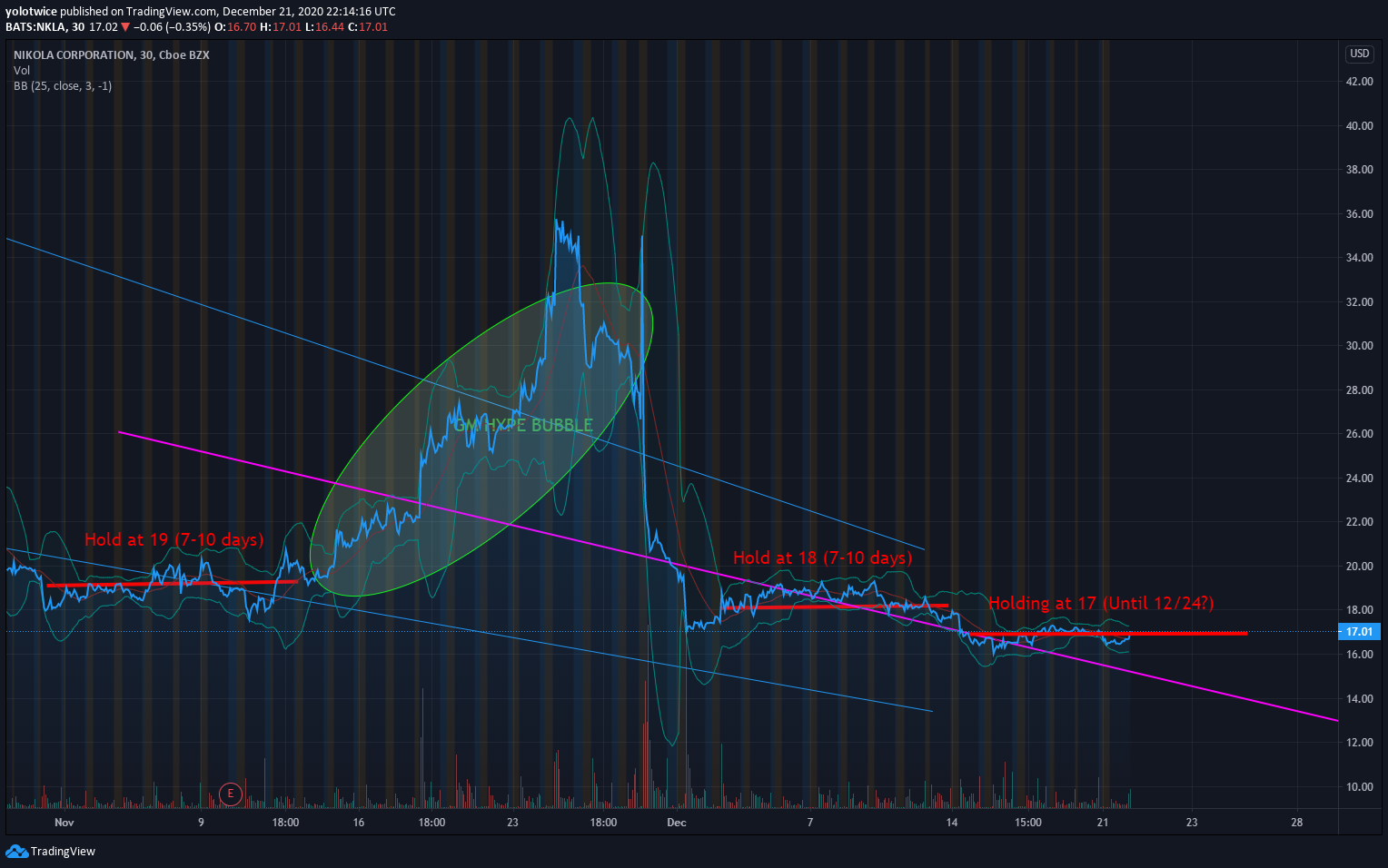Image resolution: width=1388 pixels, height=868 pixels.
Task: Click the USD currency button
Action: 1360,54
